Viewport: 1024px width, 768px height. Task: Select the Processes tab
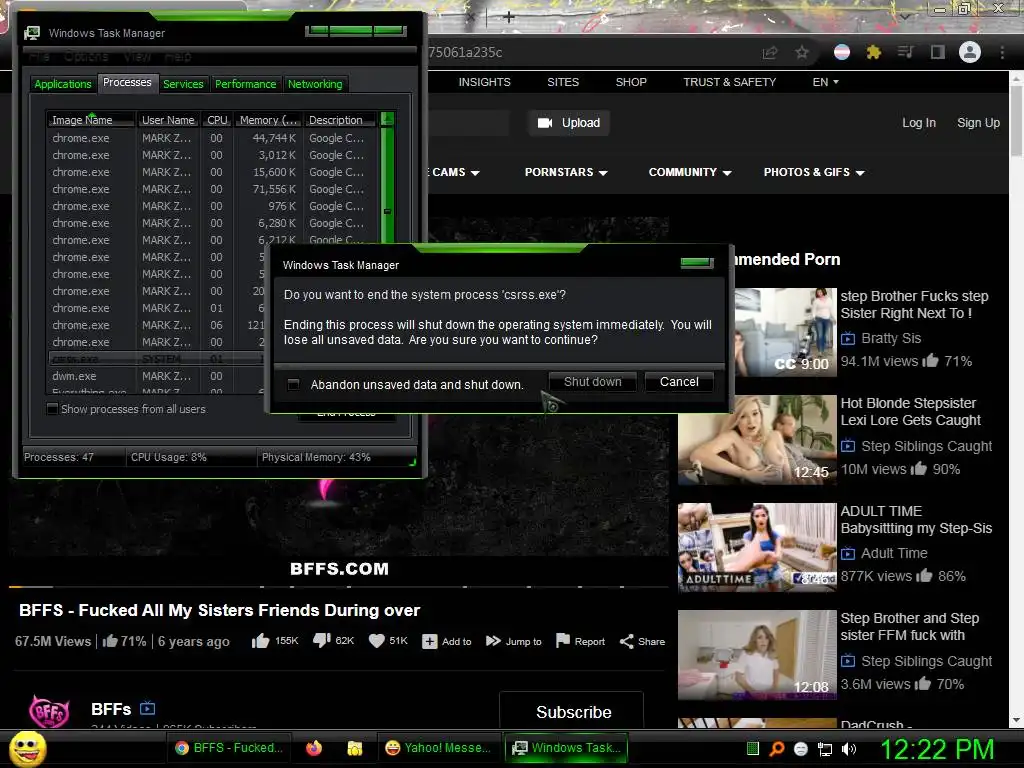(x=127, y=82)
